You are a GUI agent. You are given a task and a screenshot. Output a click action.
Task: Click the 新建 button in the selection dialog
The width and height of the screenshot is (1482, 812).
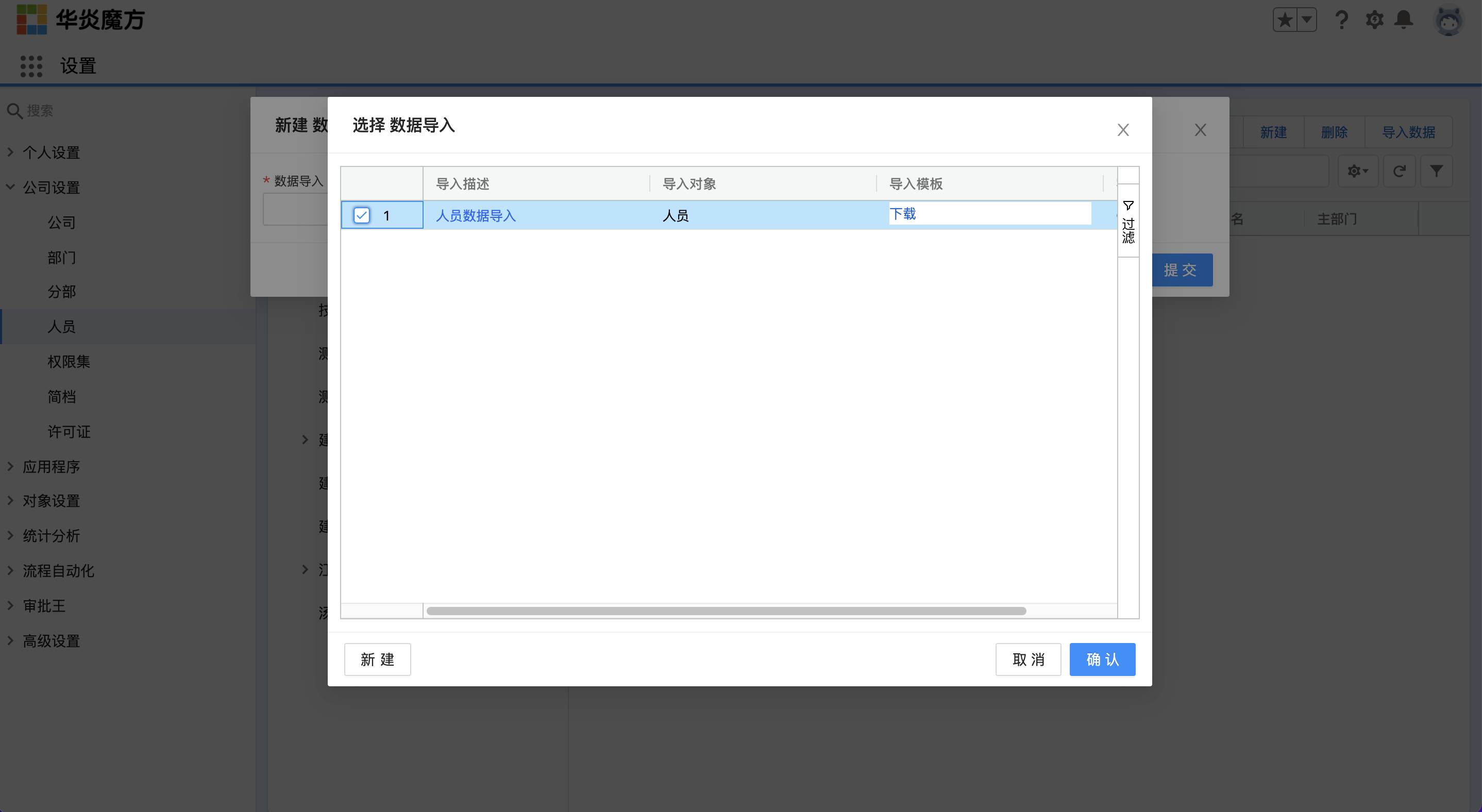click(377, 659)
